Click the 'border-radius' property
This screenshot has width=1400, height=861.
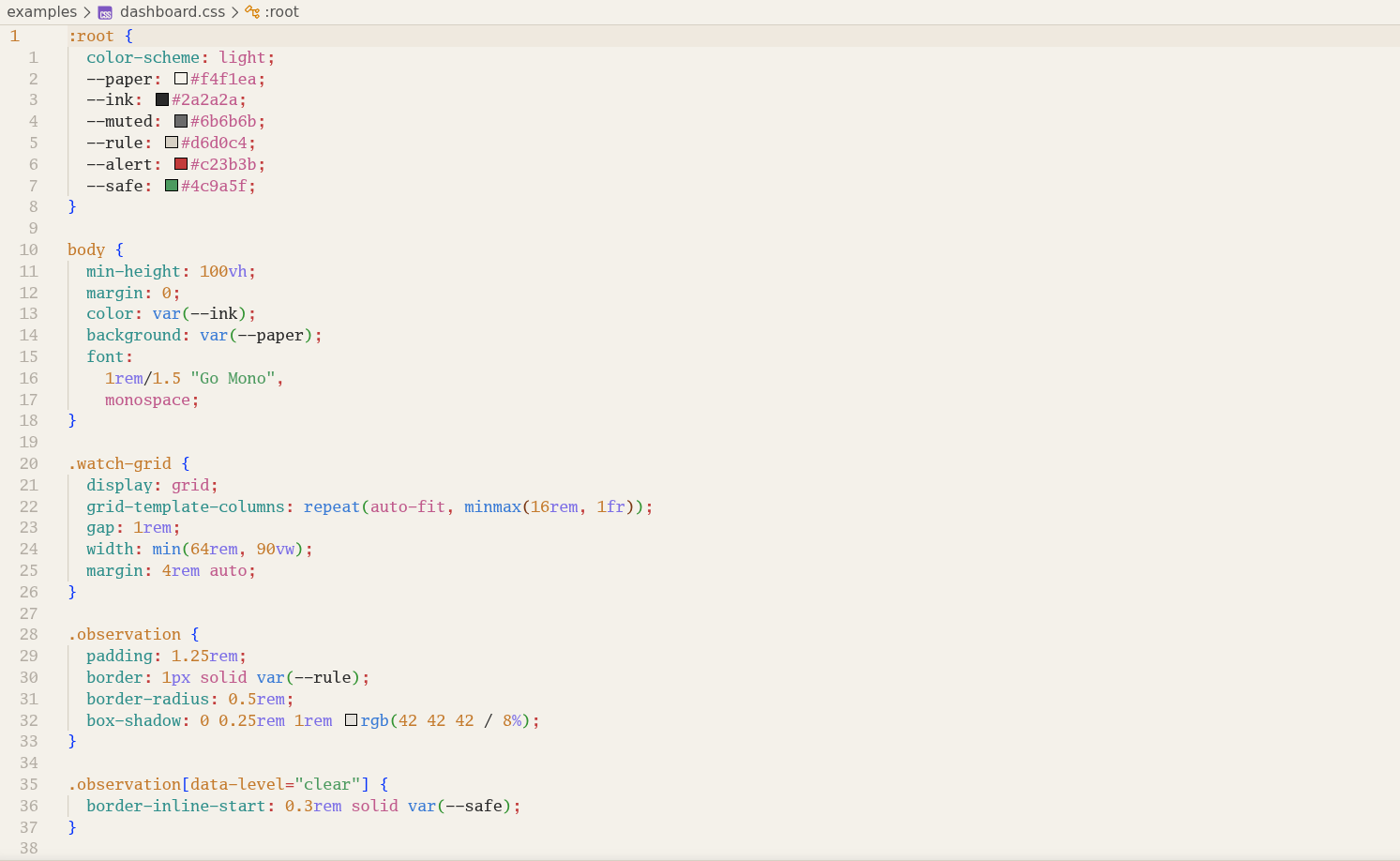tap(147, 699)
